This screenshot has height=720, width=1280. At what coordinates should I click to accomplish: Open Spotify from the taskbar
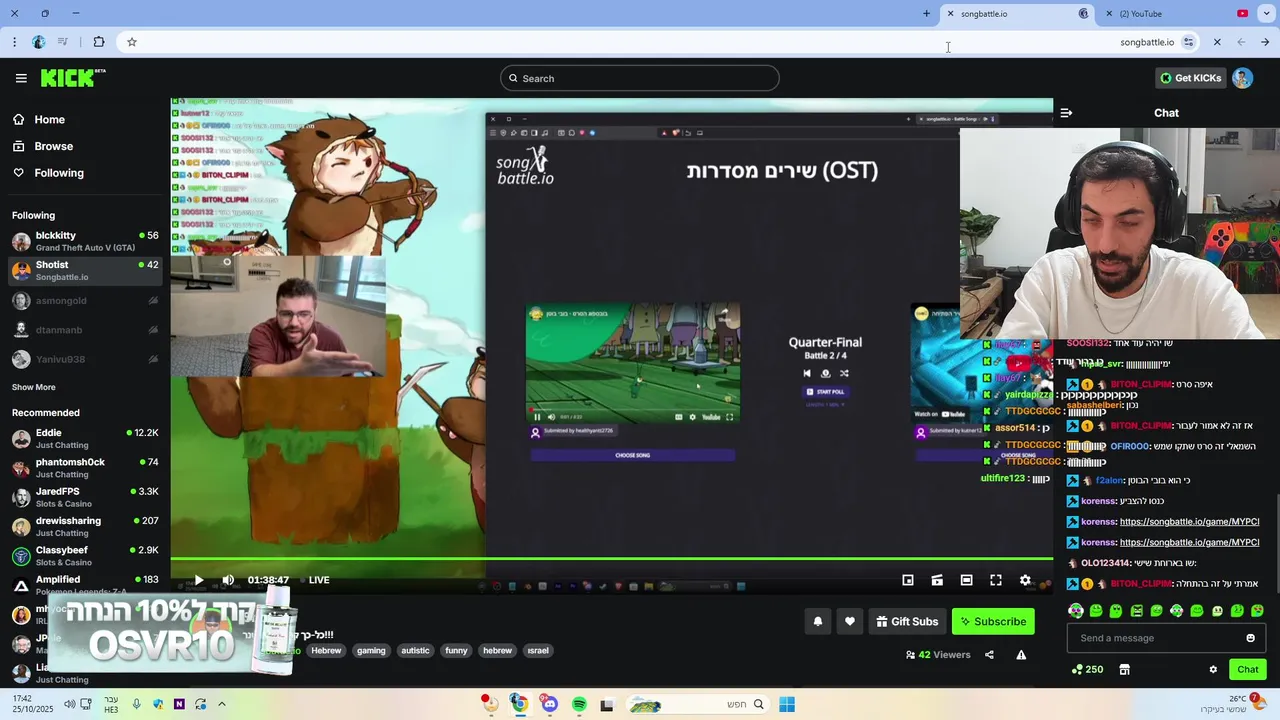(579, 705)
